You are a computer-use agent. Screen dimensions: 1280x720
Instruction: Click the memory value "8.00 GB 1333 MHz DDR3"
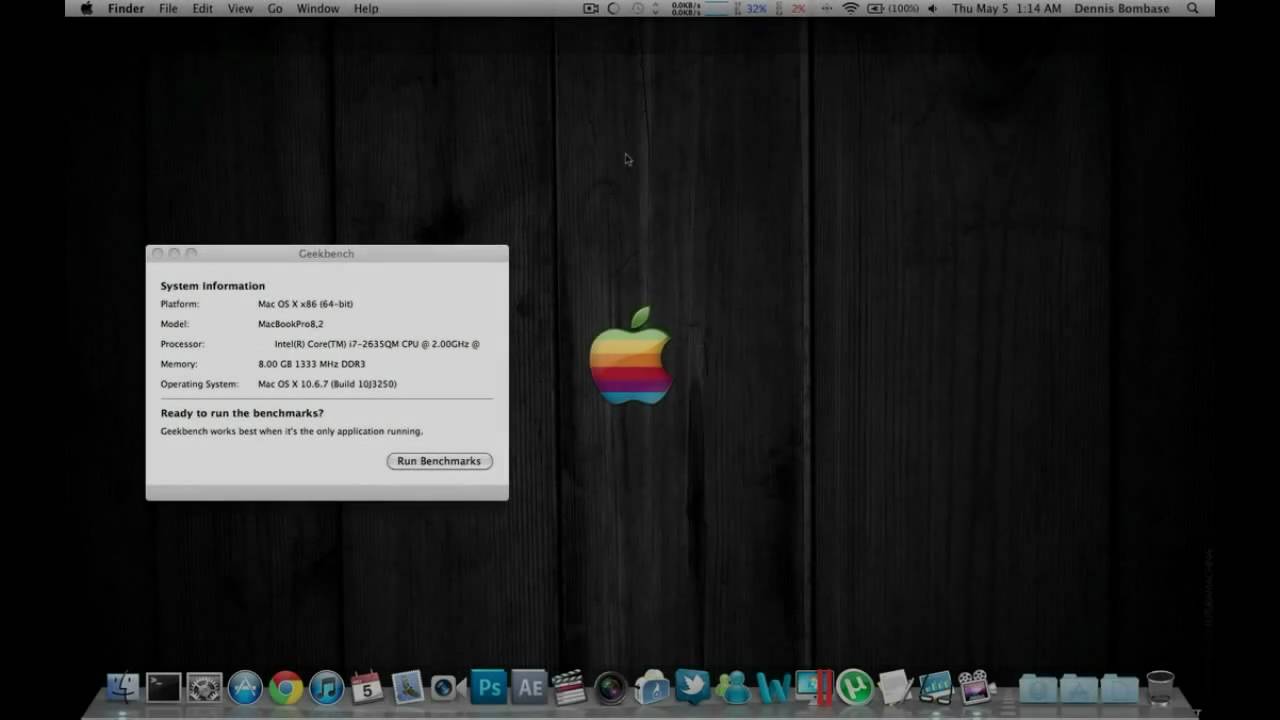point(312,364)
